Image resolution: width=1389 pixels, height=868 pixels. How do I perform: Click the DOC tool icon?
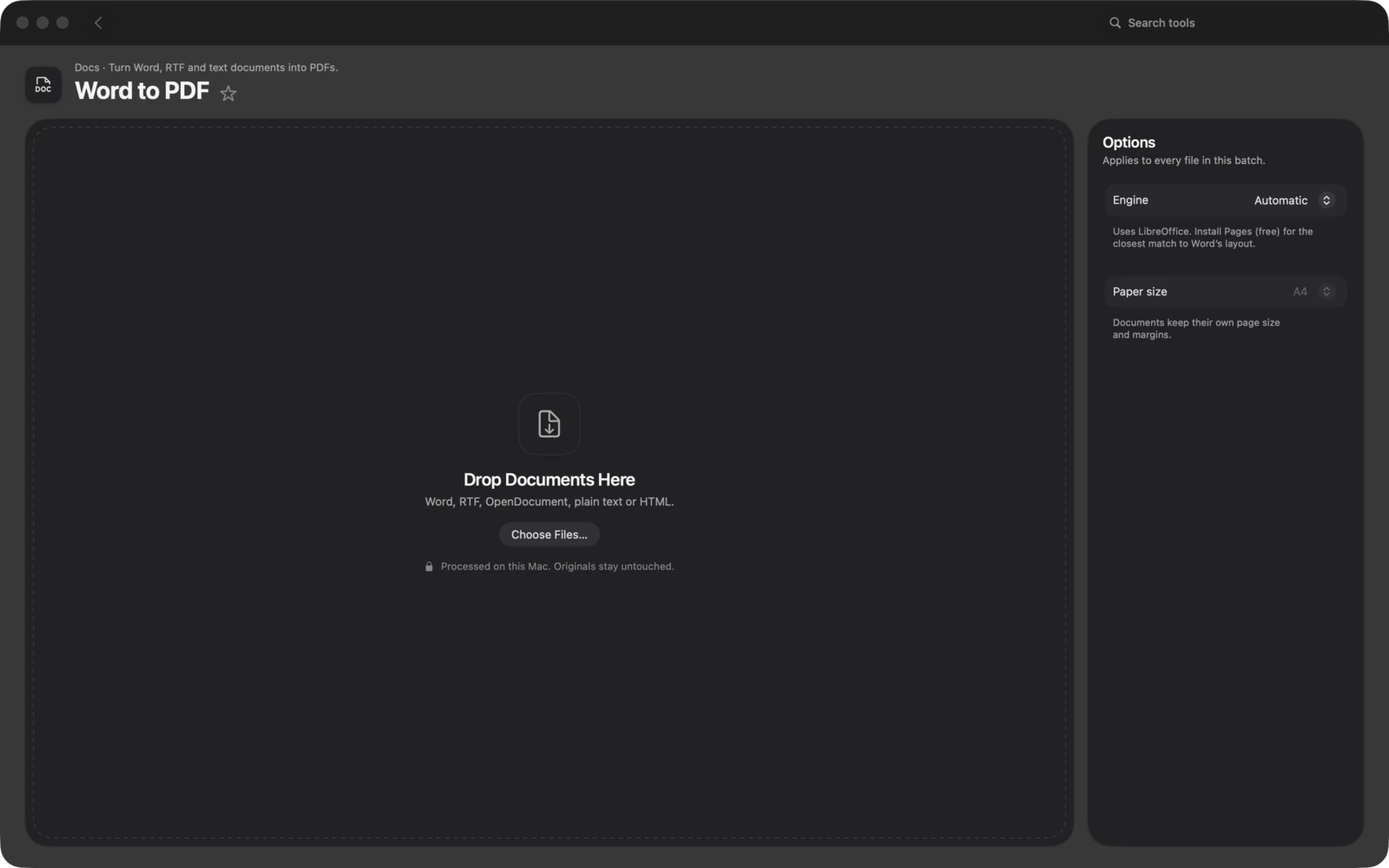[43, 85]
